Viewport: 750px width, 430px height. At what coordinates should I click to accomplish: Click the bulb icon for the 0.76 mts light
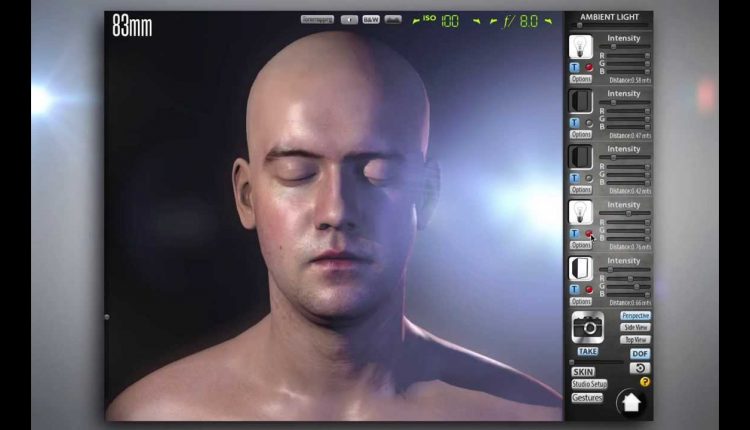[581, 212]
